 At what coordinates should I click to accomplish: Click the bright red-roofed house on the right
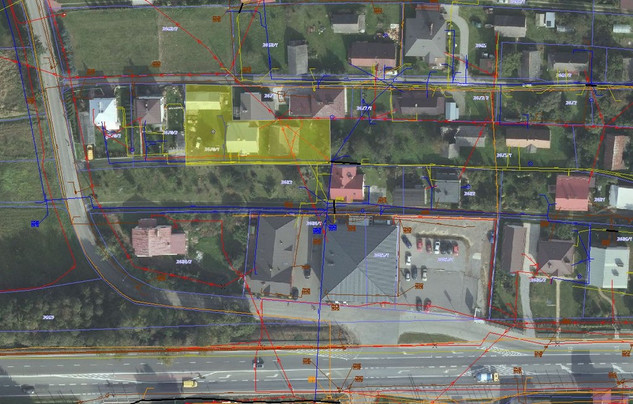pos(573,192)
